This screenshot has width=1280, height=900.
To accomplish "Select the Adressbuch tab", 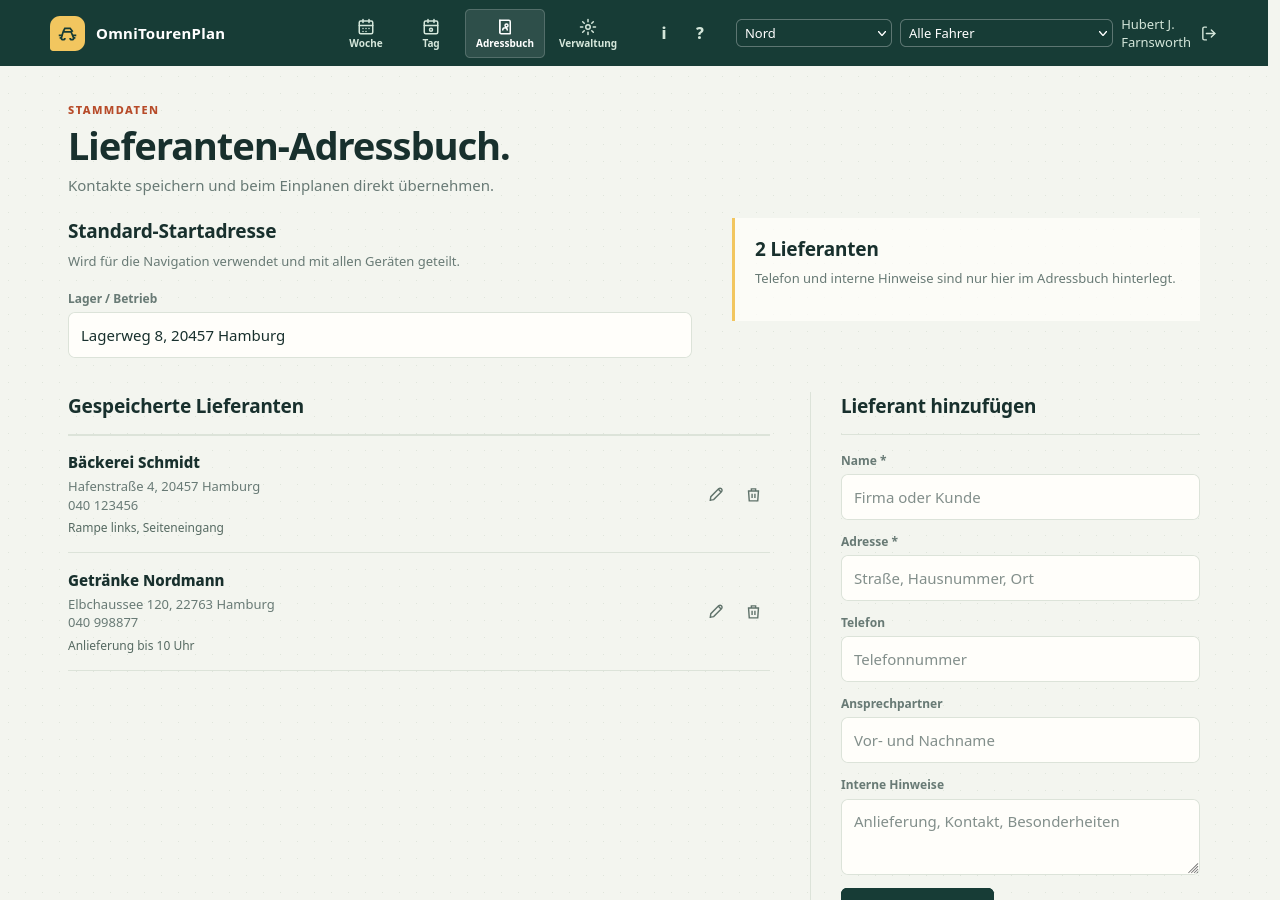I will click(x=505, y=33).
